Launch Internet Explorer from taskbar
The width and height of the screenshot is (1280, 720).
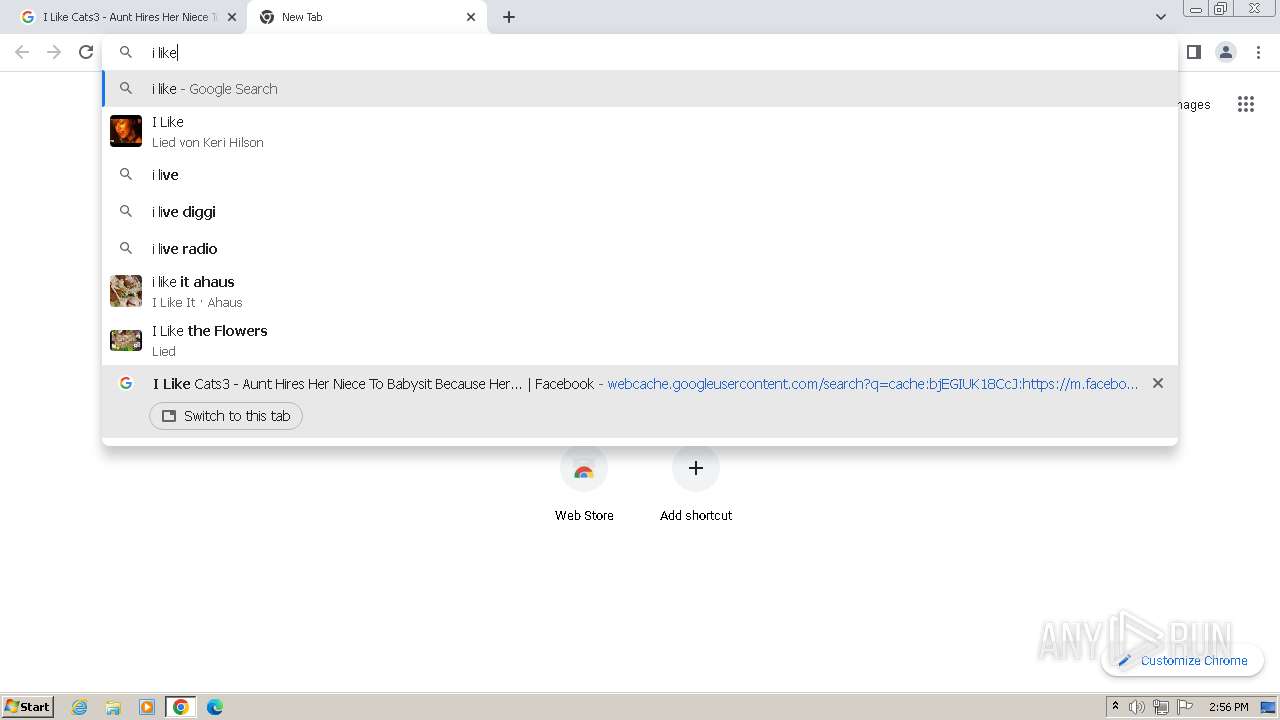[80, 707]
